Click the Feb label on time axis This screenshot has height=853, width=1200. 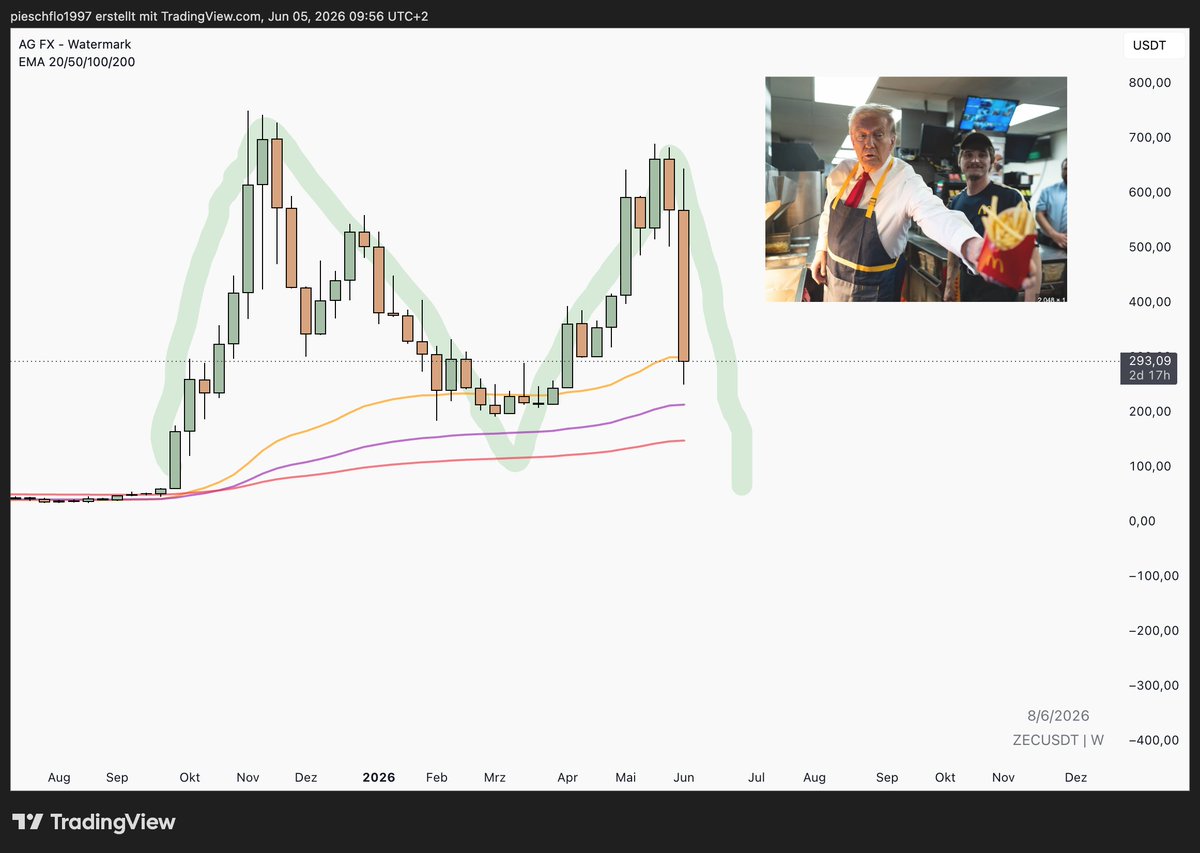pyautogui.click(x=436, y=777)
